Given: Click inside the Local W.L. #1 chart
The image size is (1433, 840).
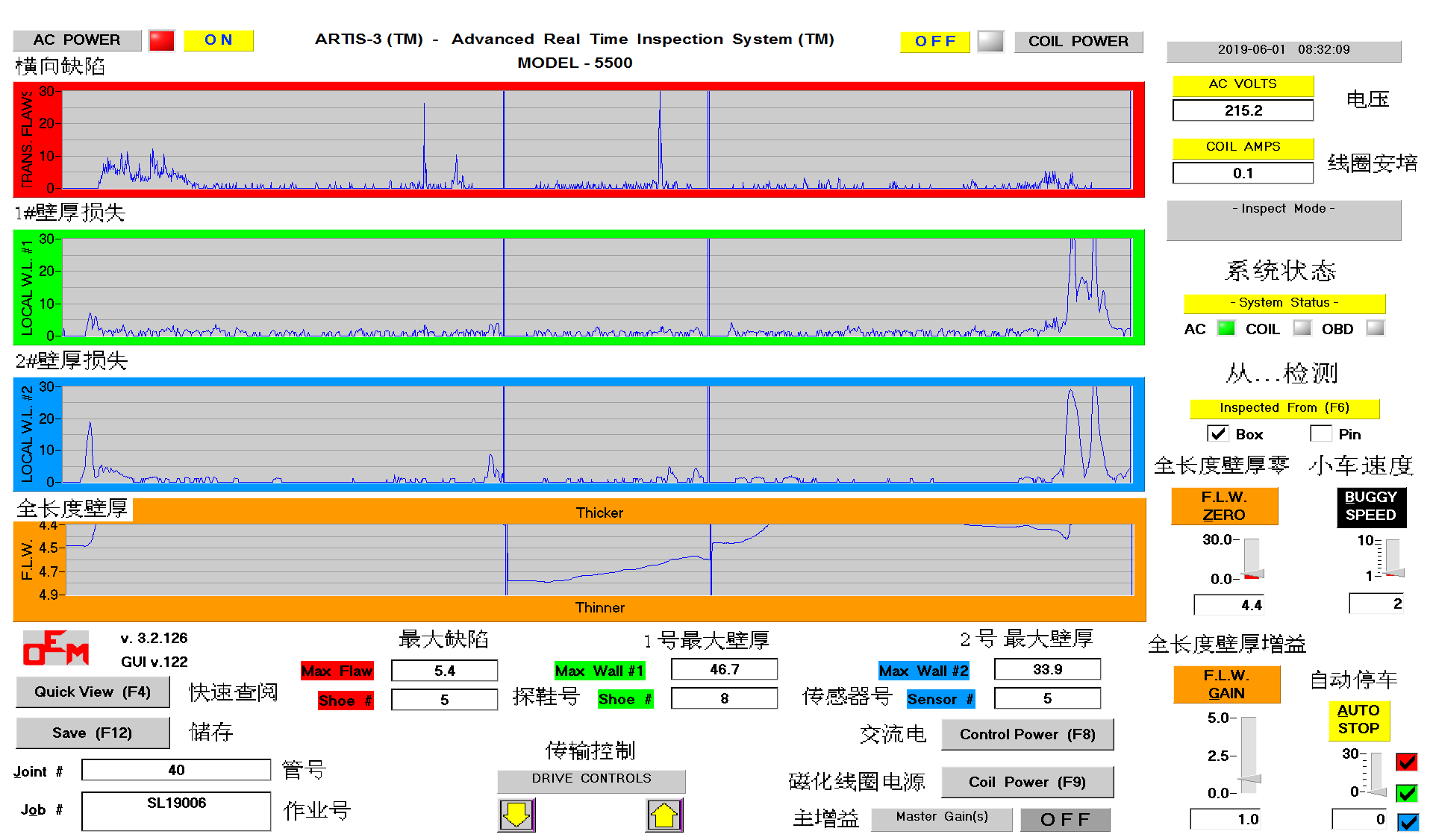Looking at the screenshot, I should tap(597, 287).
